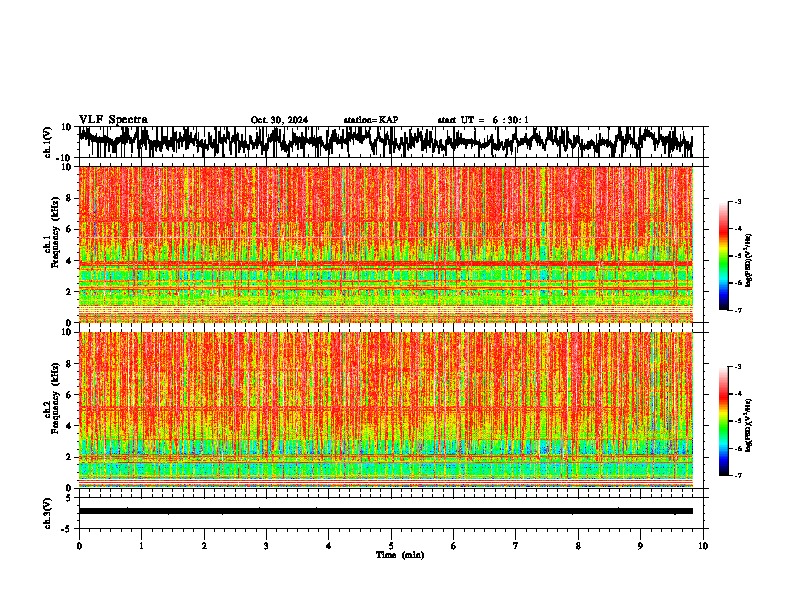The height and width of the screenshot is (612, 792).
Task: Click the red 3.8 kHz line in ch.1 spectrogram
Action: (x=386, y=264)
